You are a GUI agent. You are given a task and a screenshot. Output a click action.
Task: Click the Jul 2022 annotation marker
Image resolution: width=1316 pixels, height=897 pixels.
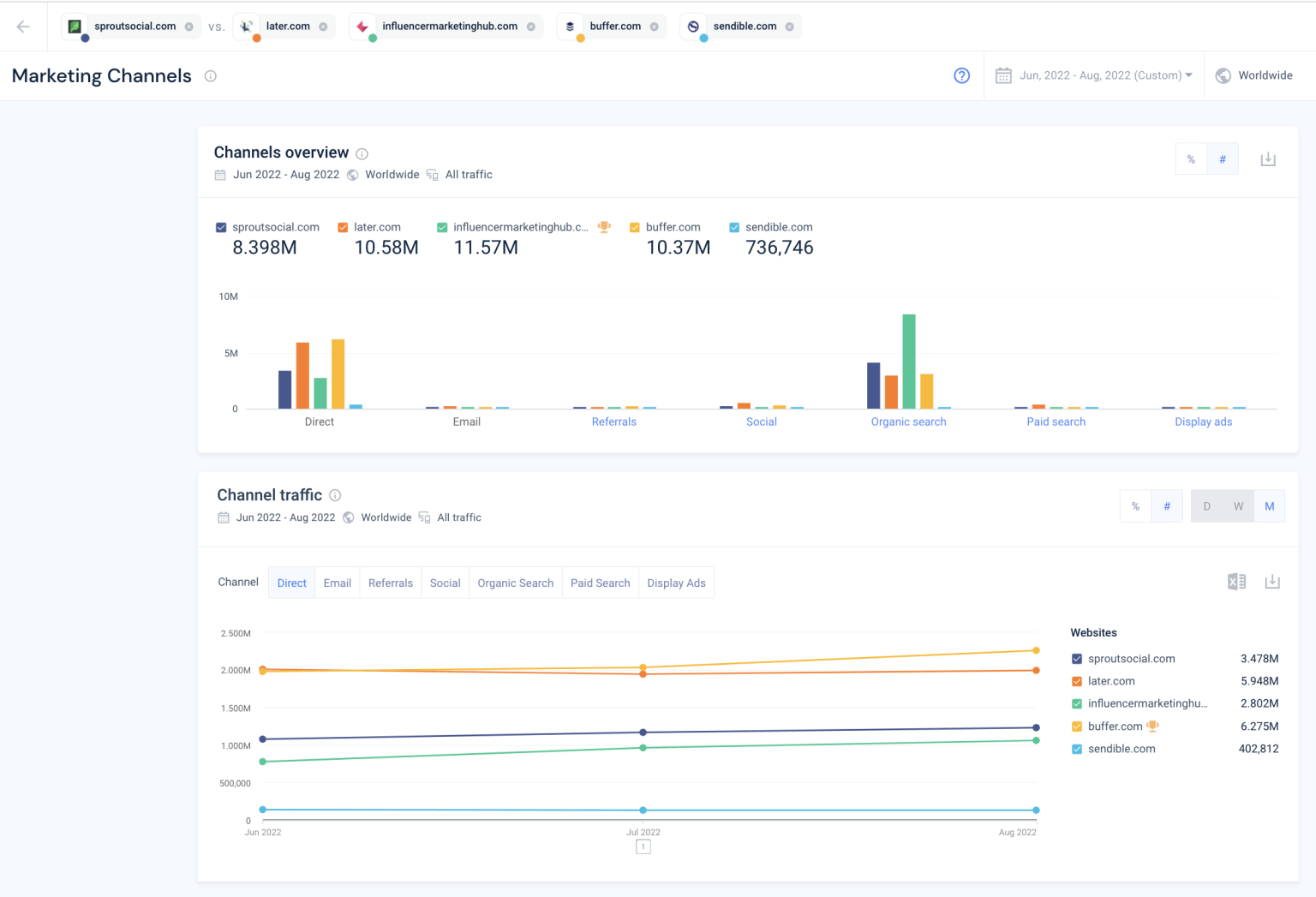pyautogui.click(x=643, y=846)
